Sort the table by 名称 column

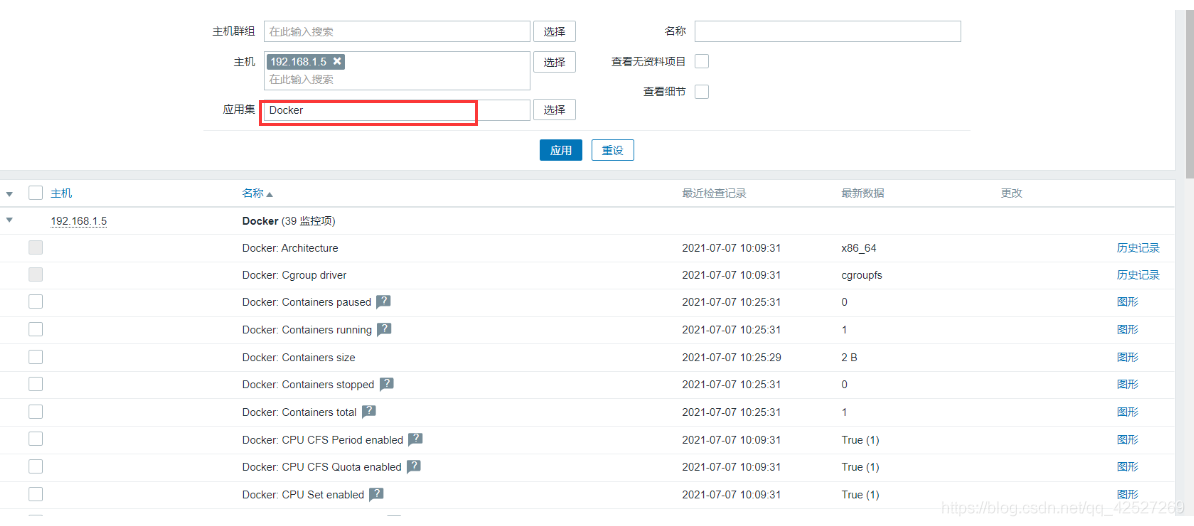pyautogui.click(x=256, y=193)
